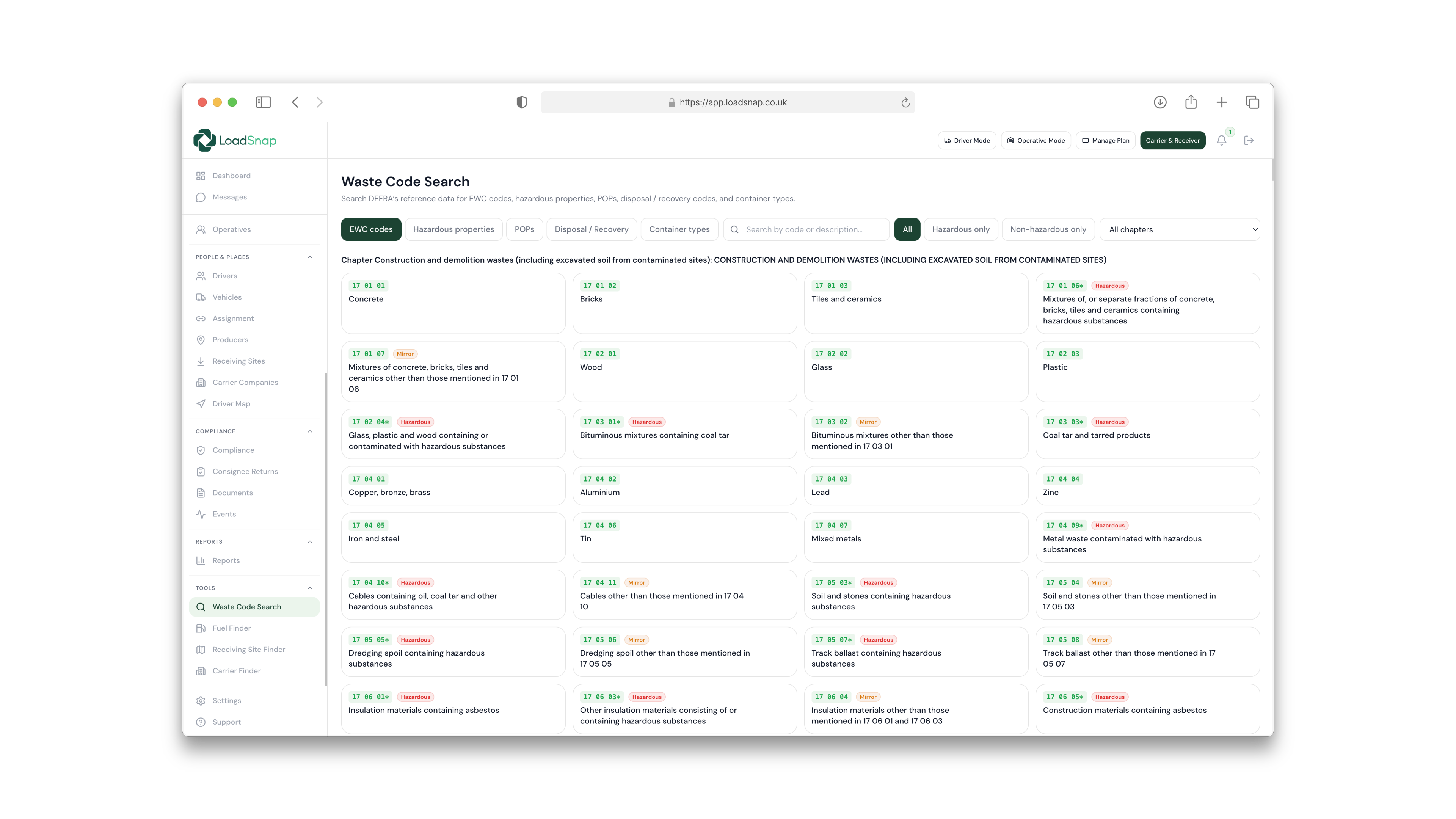Open Receiving Site Finder tool
The width and height of the screenshot is (1456, 819).
[x=254, y=650]
